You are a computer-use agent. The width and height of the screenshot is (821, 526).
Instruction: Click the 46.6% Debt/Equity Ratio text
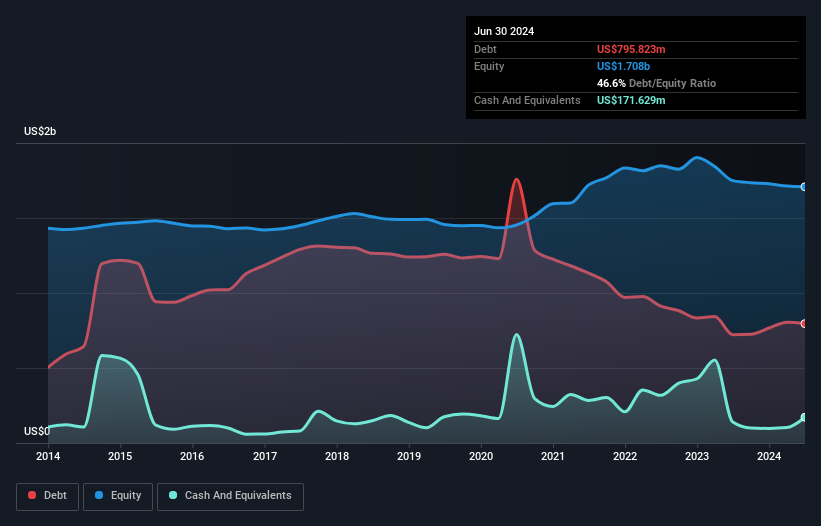tap(656, 83)
